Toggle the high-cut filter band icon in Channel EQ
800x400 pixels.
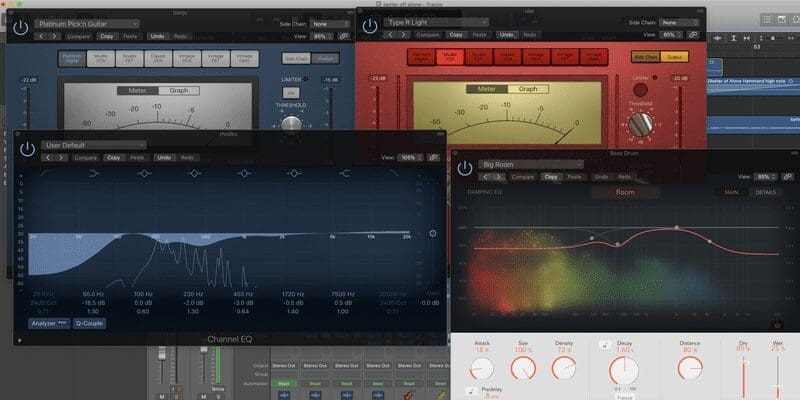394,173
